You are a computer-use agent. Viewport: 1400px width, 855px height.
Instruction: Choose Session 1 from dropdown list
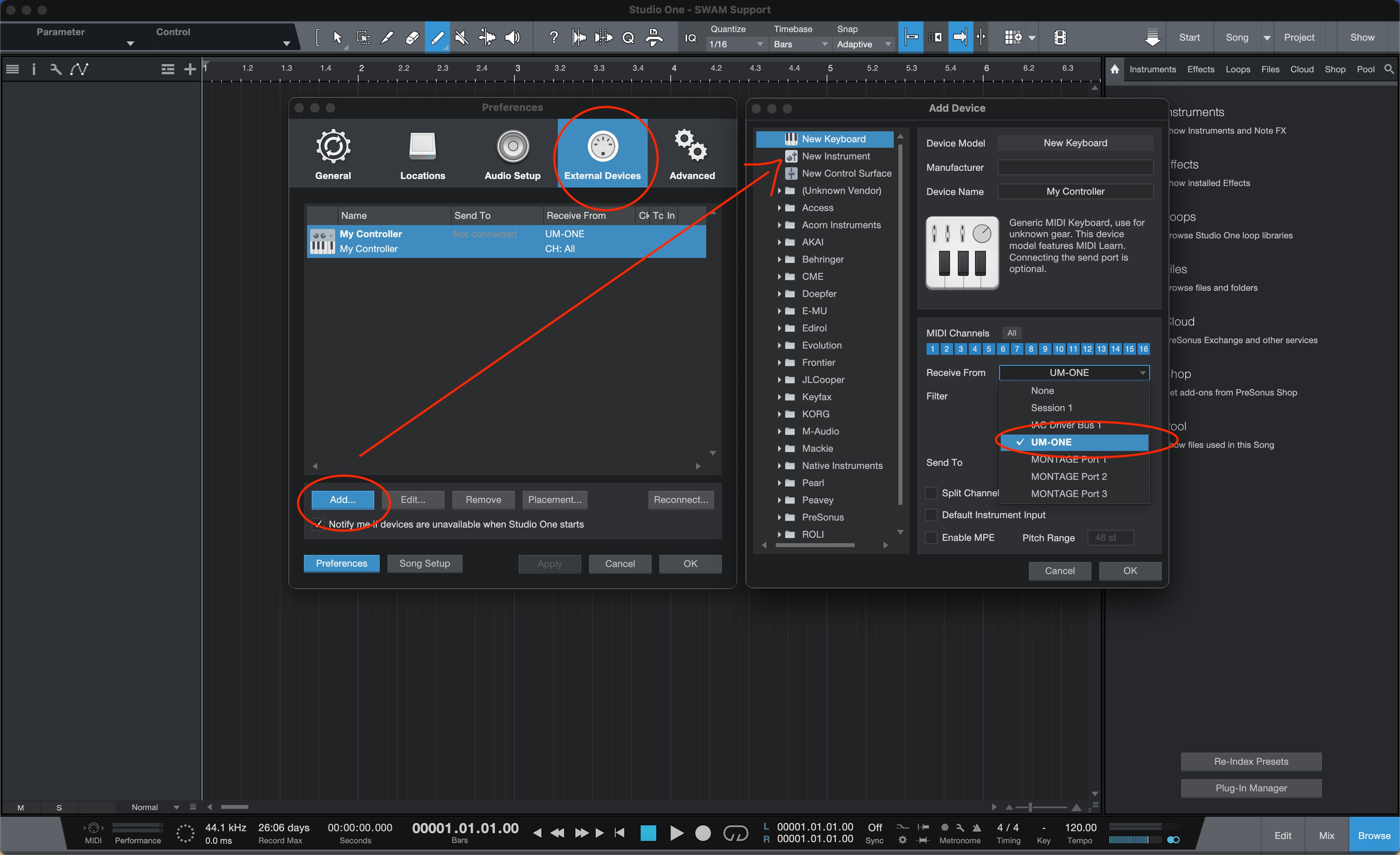(1074, 408)
